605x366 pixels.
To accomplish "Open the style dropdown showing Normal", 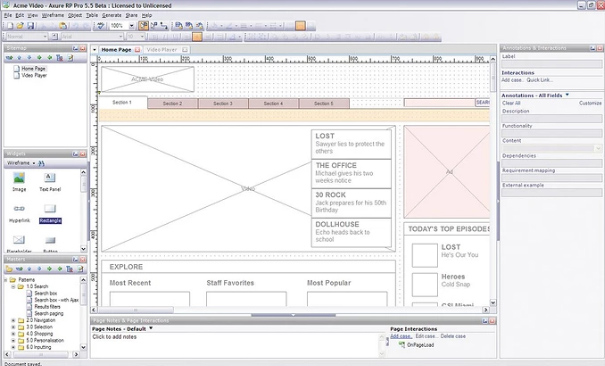I will [45, 37].
